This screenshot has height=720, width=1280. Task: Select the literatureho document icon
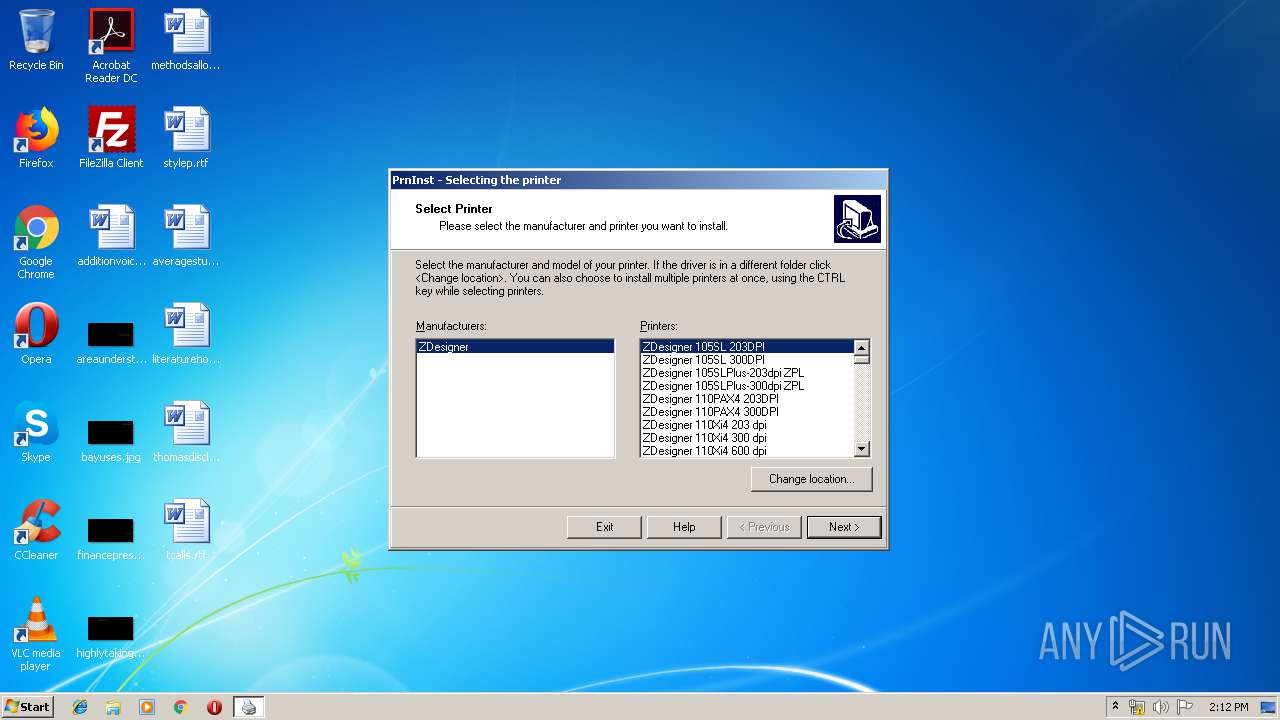[x=186, y=334]
